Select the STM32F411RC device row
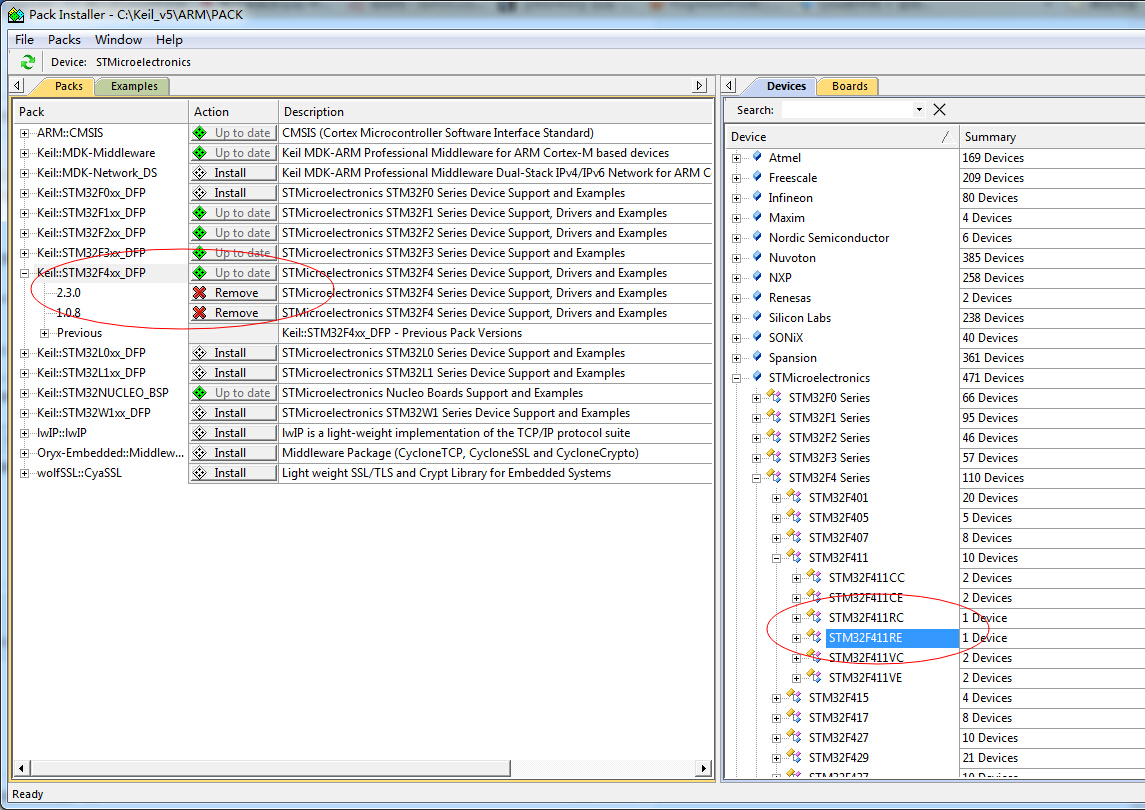The height and width of the screenshot is (810, 1145). tap(865, 618)
